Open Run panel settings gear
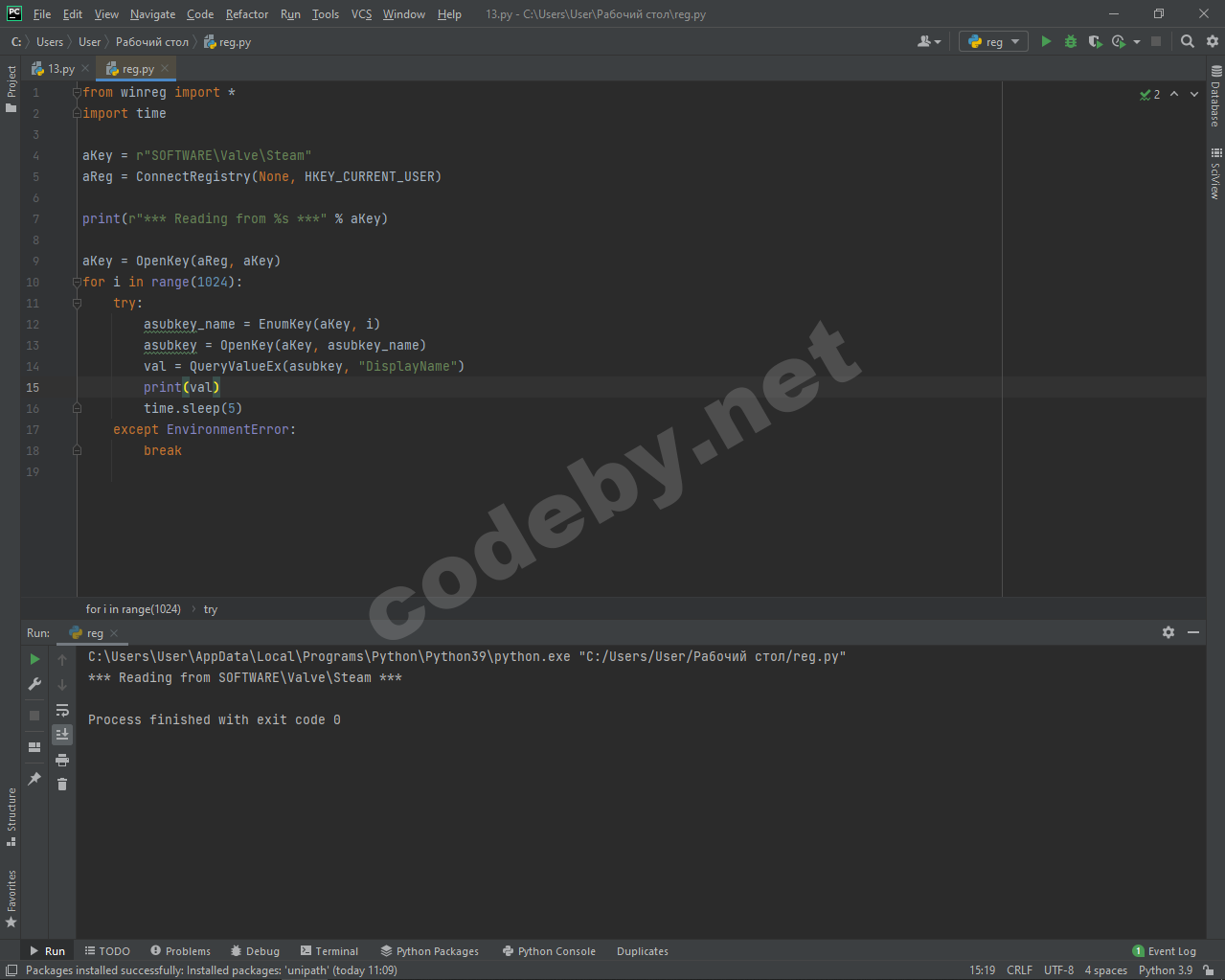The width and height of the screenshot is (1225, 980). tap(1168, 632)
